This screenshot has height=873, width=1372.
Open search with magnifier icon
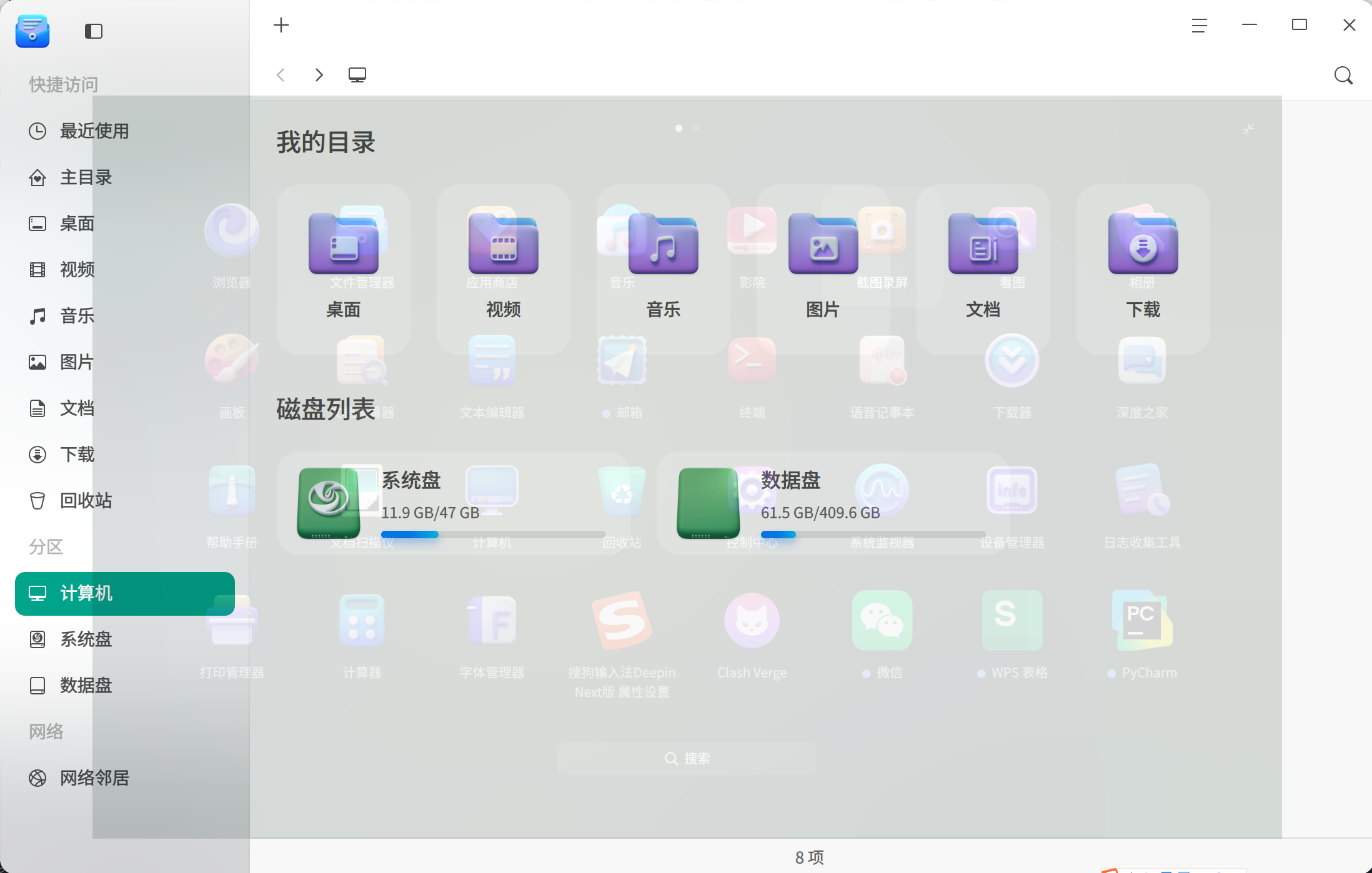coord(1343,76)
